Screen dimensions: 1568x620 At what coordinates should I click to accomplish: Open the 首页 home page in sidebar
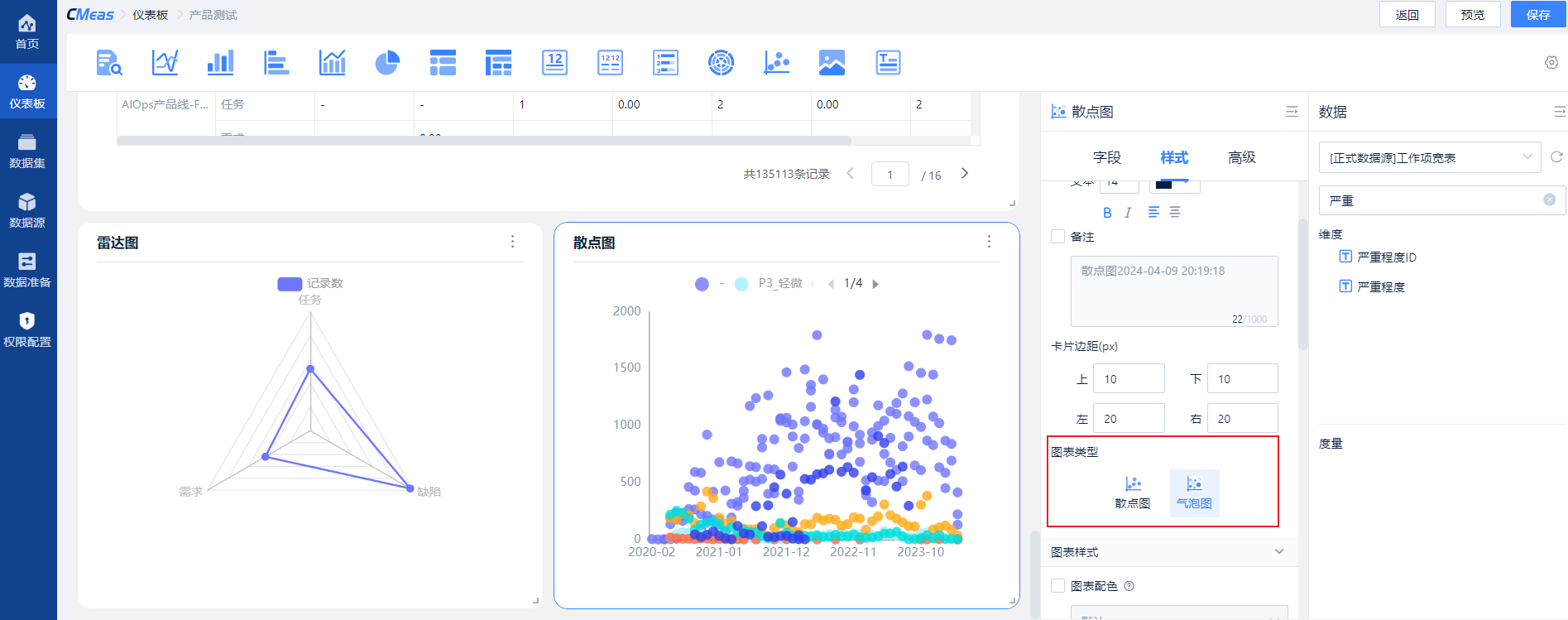27,31
